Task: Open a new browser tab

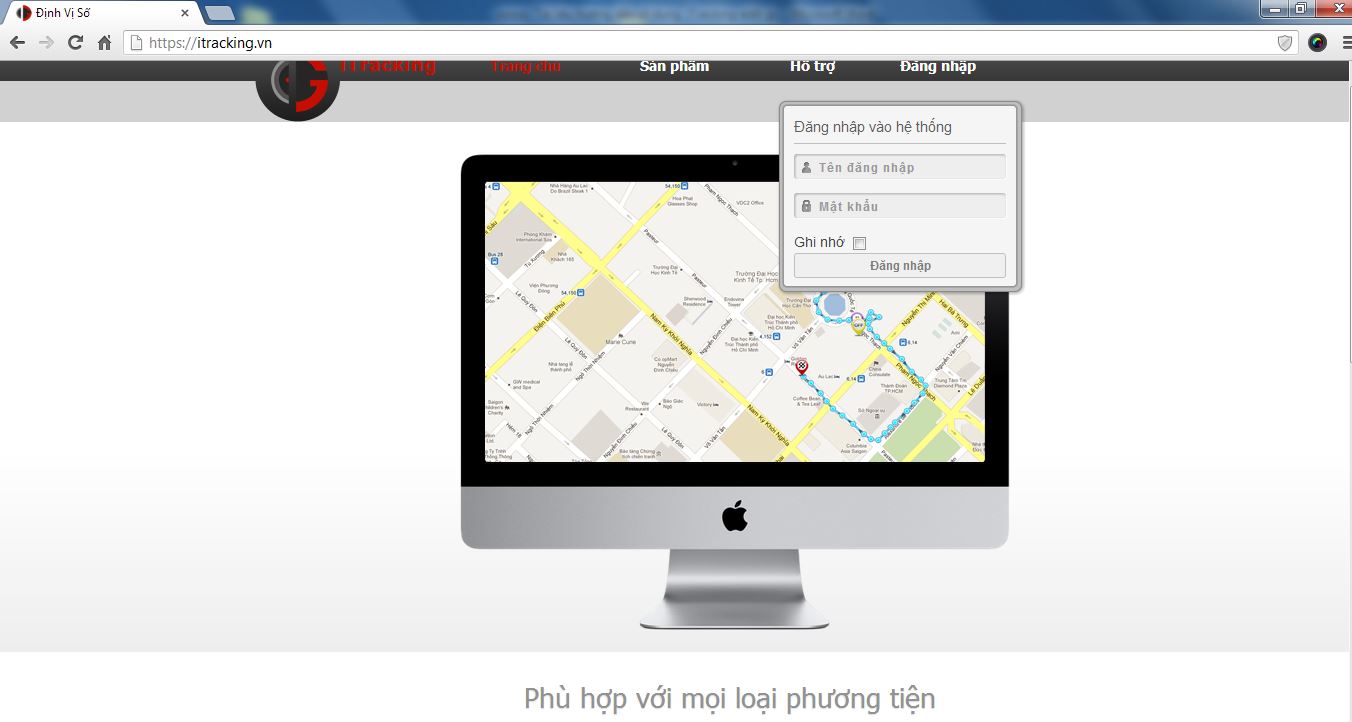Action: point(219,13)
